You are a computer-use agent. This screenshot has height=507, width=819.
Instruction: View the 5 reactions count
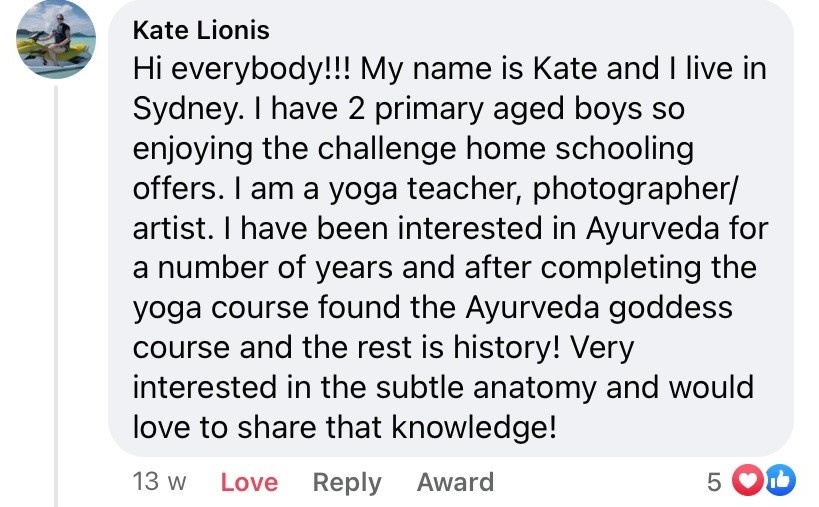(713, 482)
